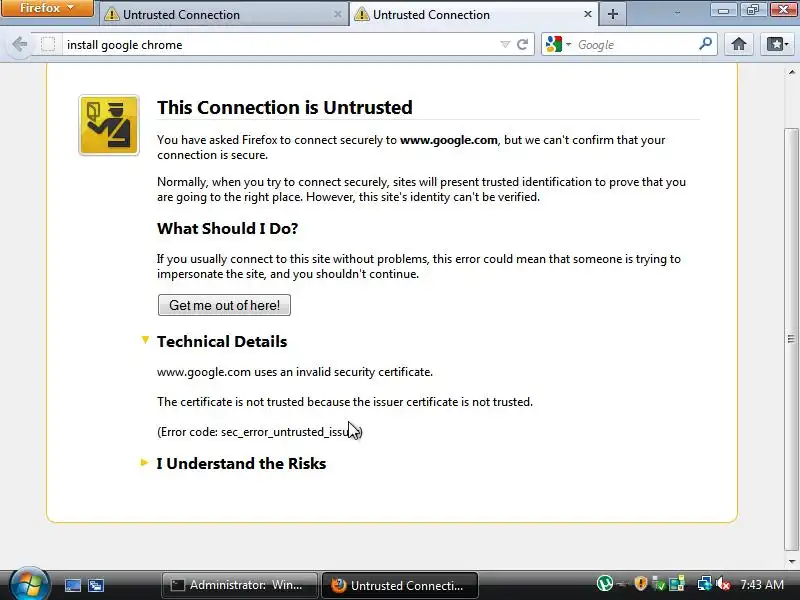Click the 7:43 AM system clock
Screen dimensions: 800x600
[762, 584]
